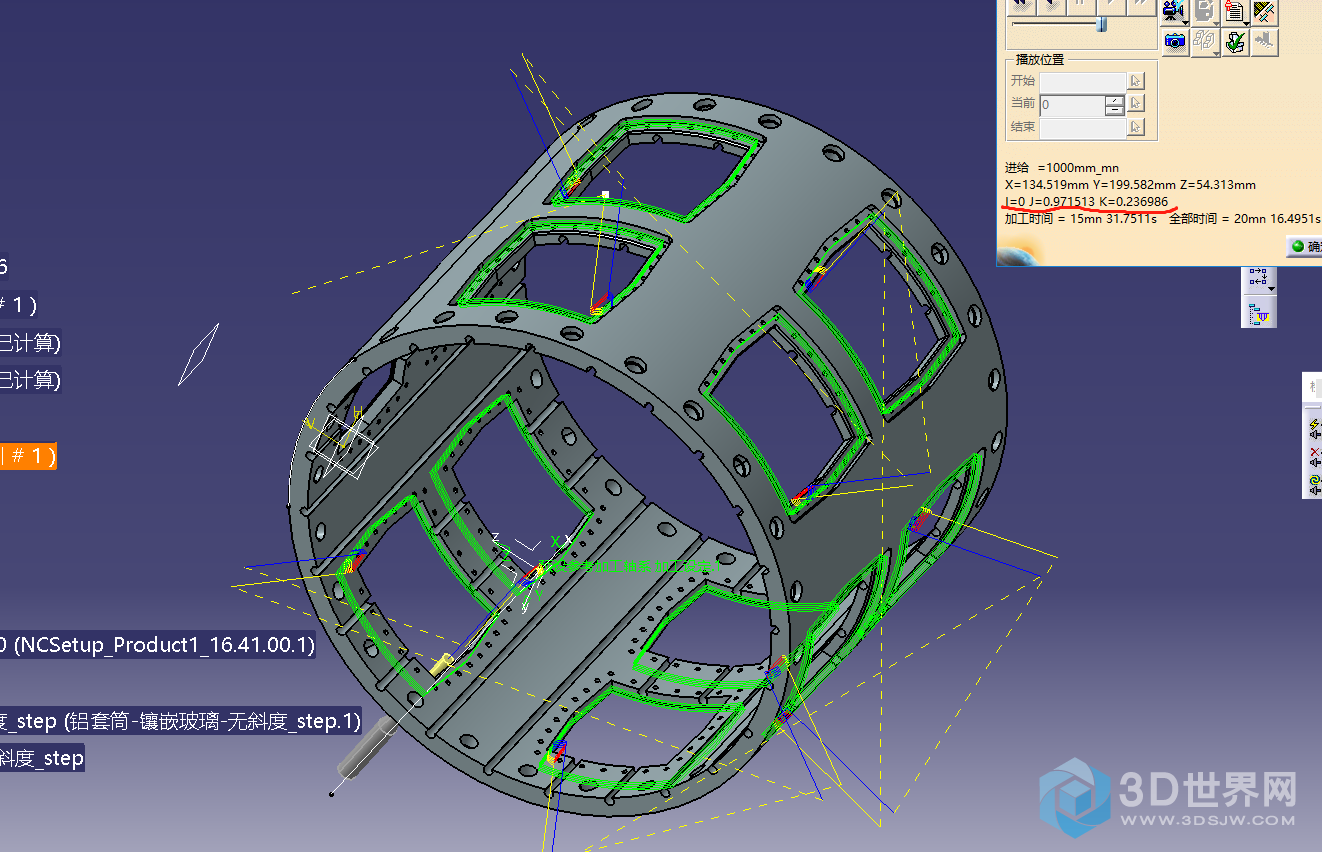Click the pick-point button next to 开始 field
This screenshot has height=852, width=1322.
1136,81
